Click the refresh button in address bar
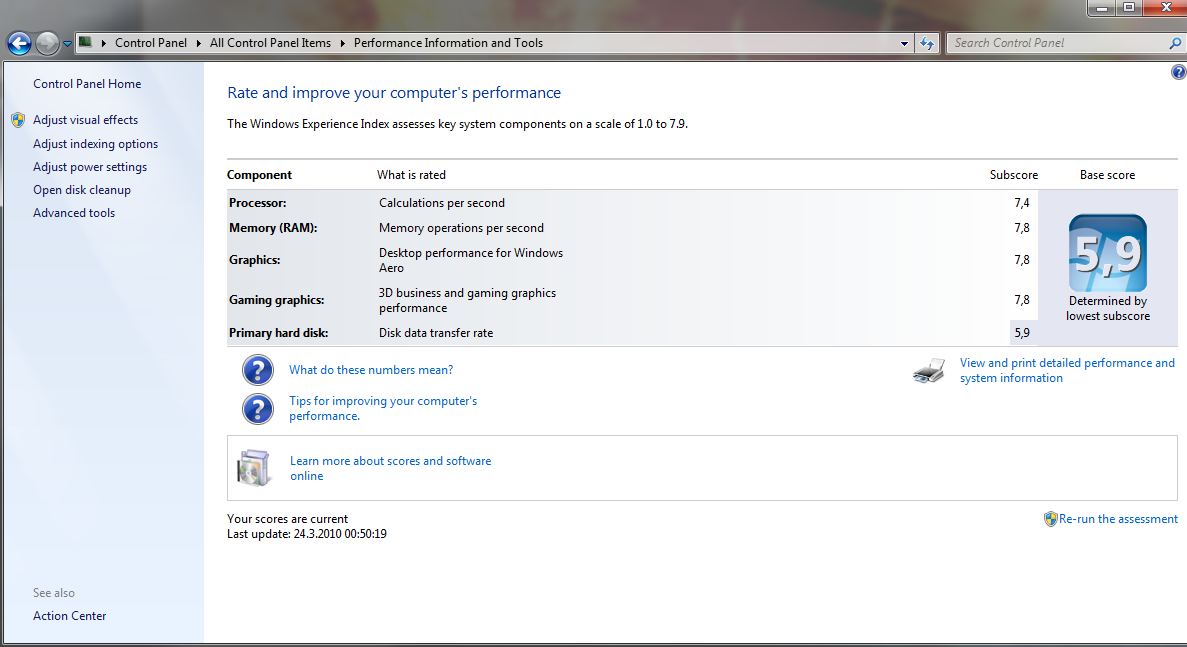Image resolution: width=1187 pixels, height=647 pixels. [927, 43]
